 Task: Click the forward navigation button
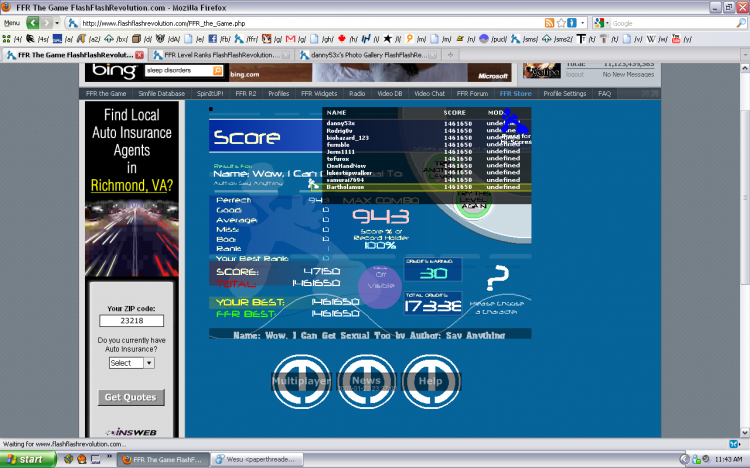click(x=46, y=22)
